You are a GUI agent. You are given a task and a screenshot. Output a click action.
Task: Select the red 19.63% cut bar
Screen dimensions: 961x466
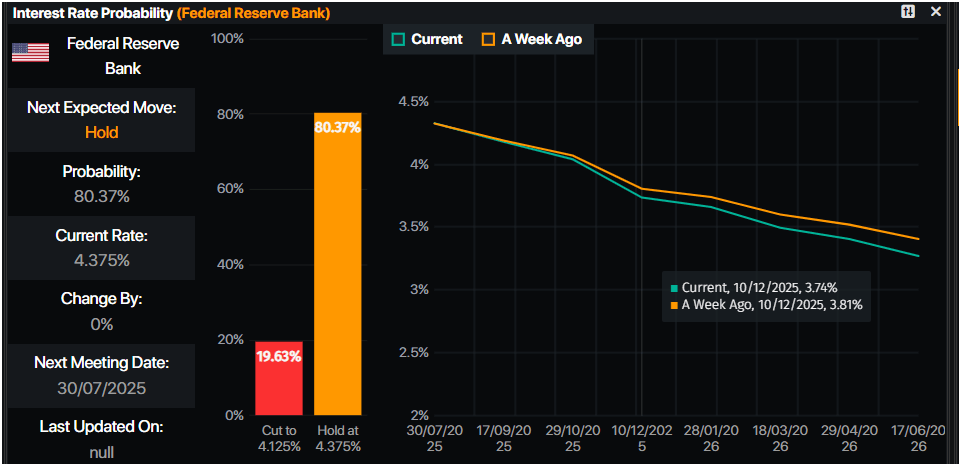[x=279, y=378]
